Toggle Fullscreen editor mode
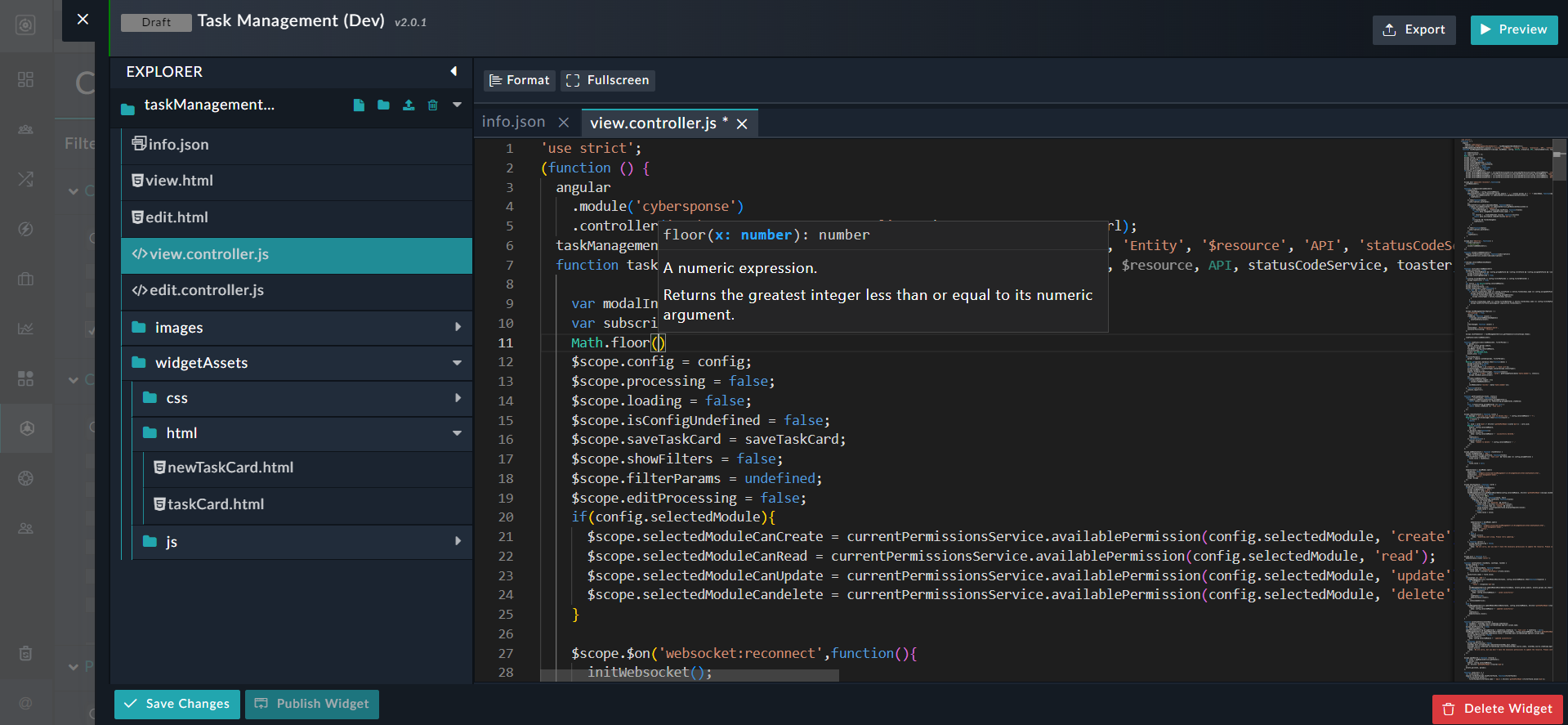The width and height of the screenshot is (1568, 725). 608,80
